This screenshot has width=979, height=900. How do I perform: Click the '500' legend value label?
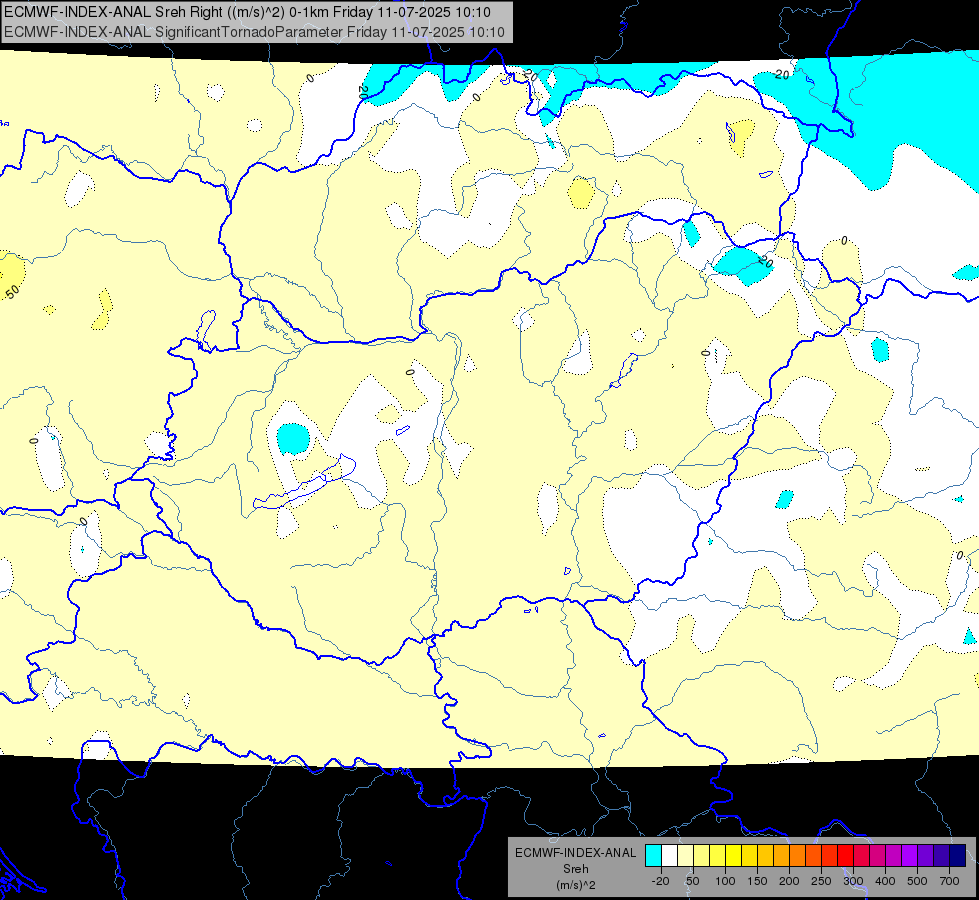point(917,881)
